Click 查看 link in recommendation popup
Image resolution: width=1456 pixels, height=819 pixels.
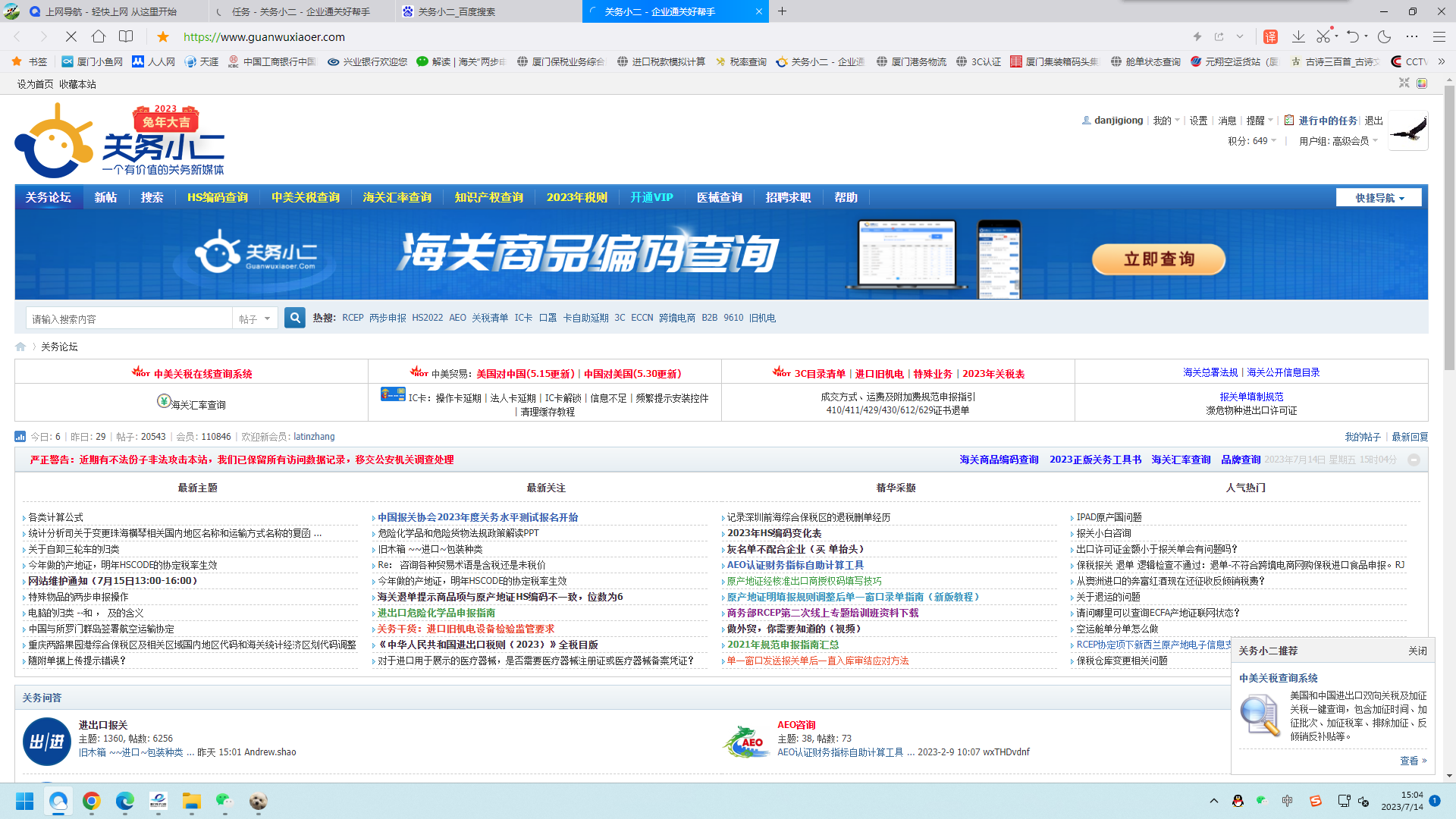click(x=1413, y=761)
